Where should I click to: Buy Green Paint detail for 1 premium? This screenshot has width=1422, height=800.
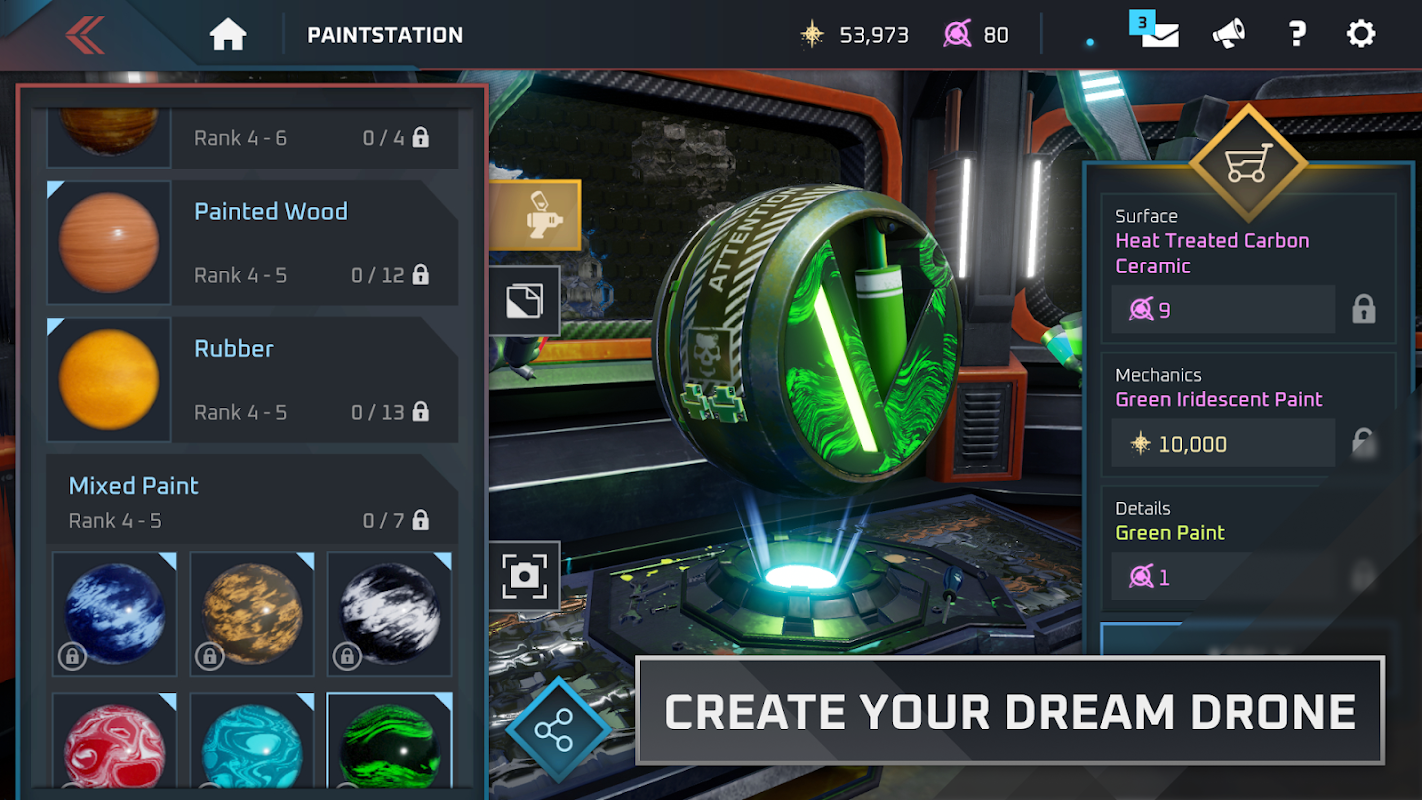tap(1223, 577)
